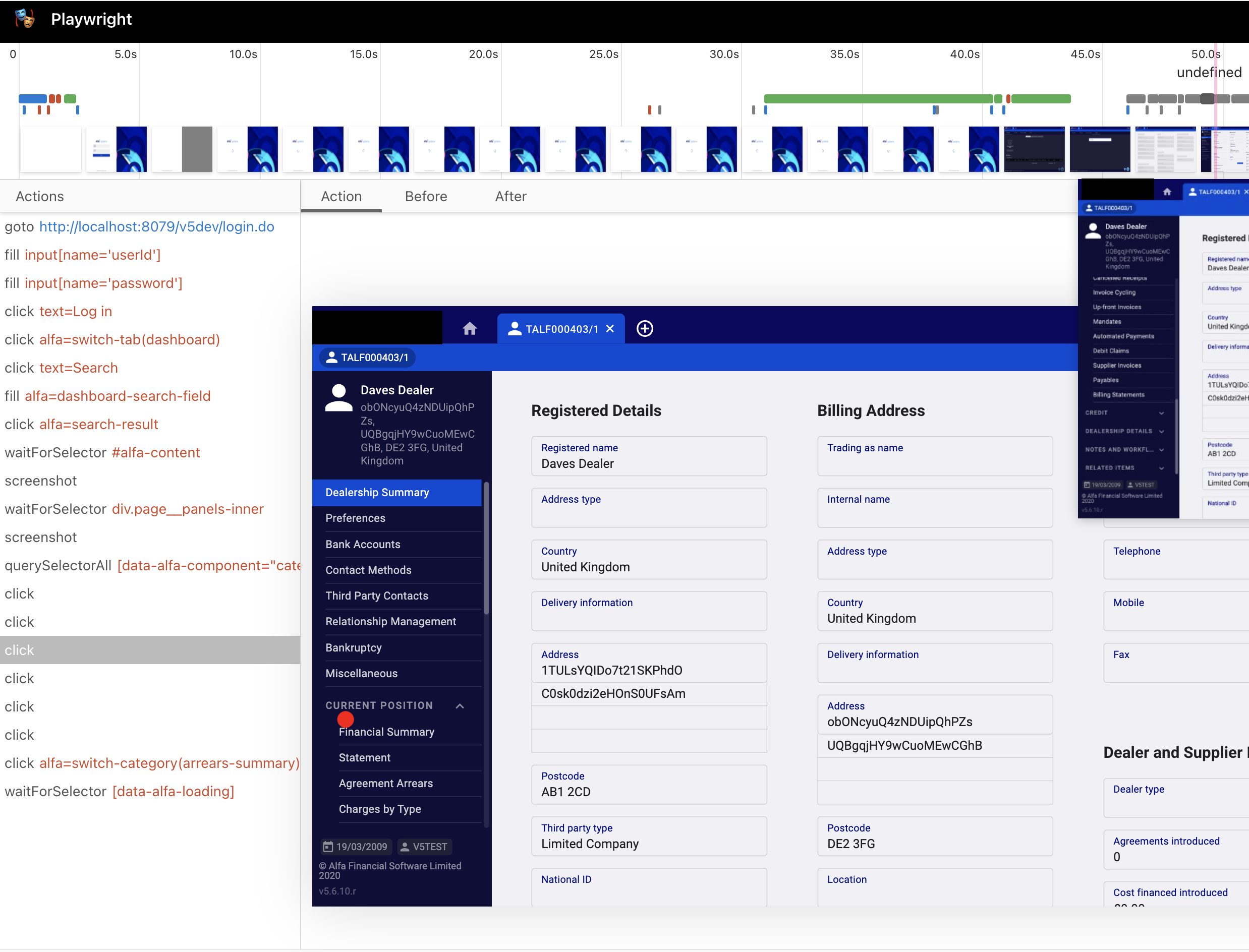This screenshot has height=952, width=1249.
Task: Open Preferences in sidebar
Action: (397, 518)
